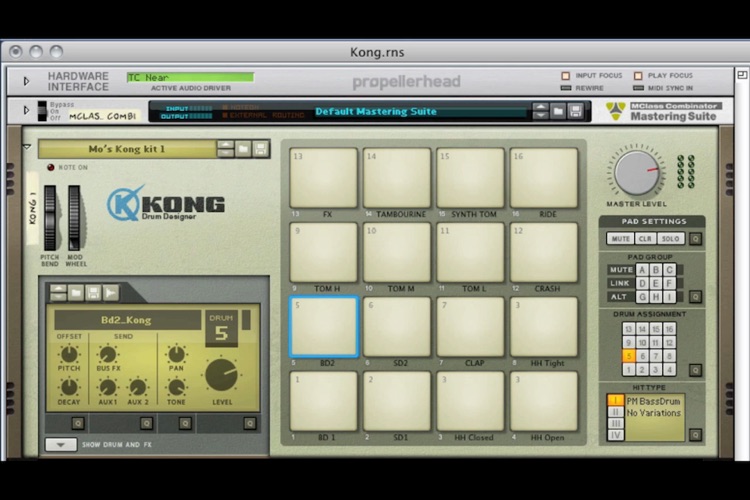Select hit type IV
The width and height of the screenshot is (750, 500).
click(x=615, y=435)
